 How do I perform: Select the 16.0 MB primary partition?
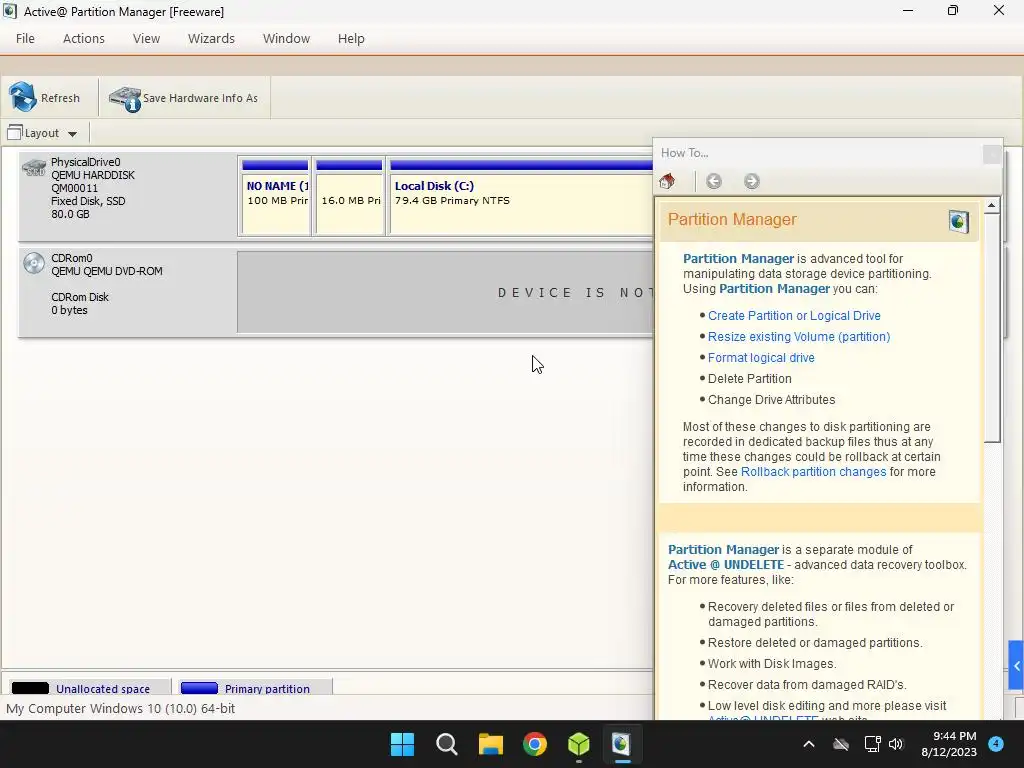click(x=349, y=196)
